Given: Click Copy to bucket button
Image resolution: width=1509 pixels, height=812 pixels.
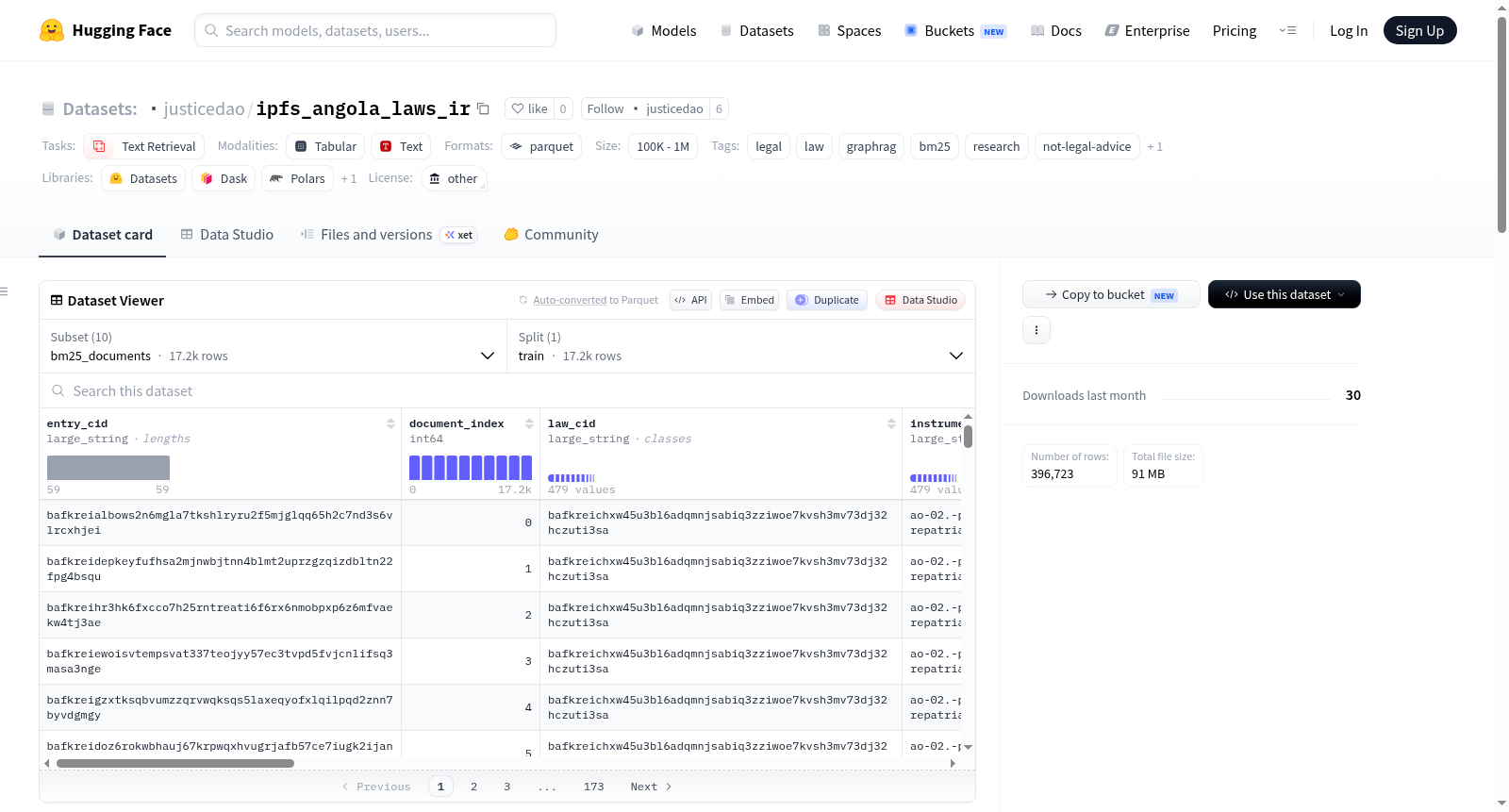Looking at the screenshot, I should coord(1111,294).
